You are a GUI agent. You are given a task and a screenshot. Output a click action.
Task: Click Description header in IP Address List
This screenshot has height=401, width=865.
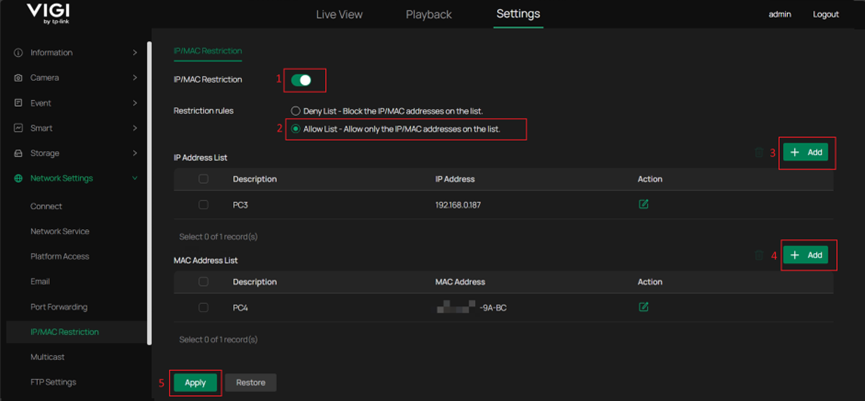pos(255,179)
